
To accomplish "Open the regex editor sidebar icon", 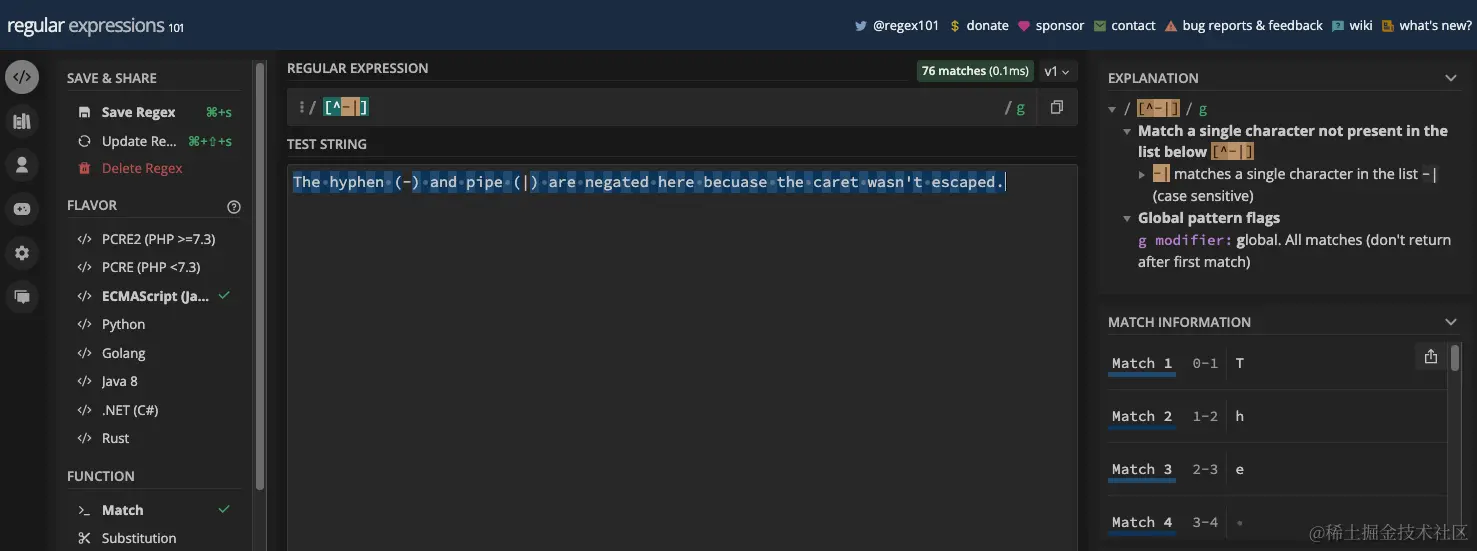I will [22, 78].
